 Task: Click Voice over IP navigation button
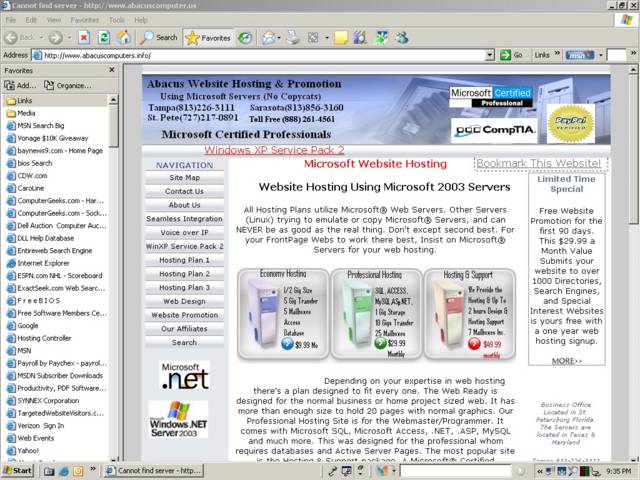point(184,233)
